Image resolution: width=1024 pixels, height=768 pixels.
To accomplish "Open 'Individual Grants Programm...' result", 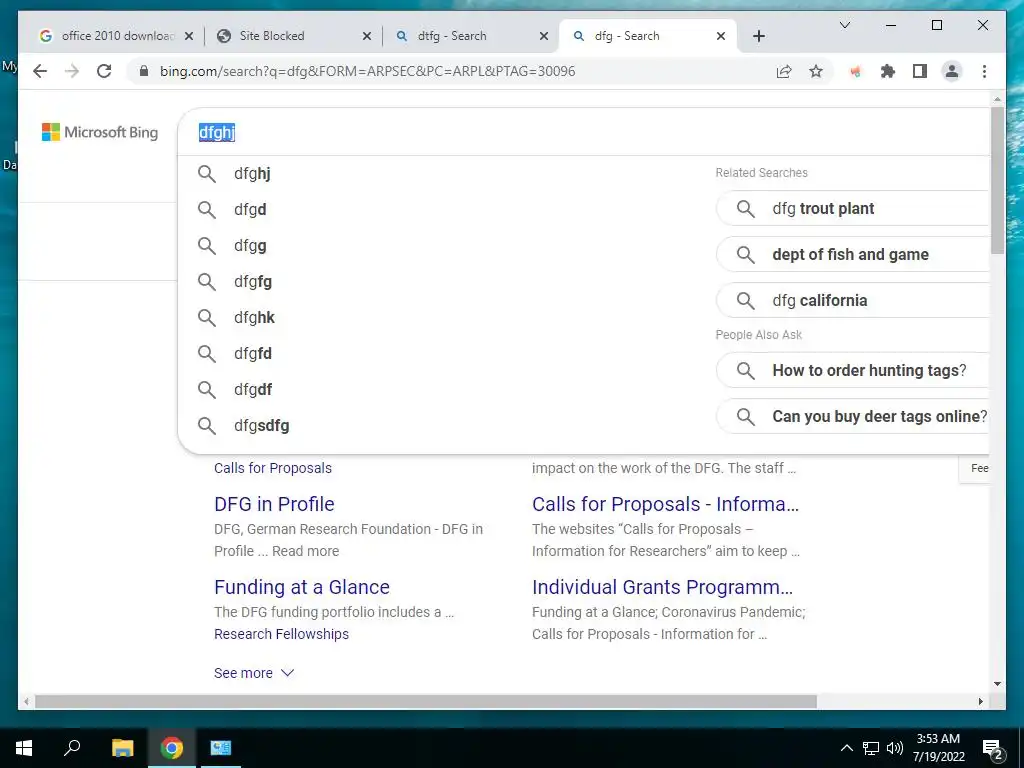I will point(663,587).
